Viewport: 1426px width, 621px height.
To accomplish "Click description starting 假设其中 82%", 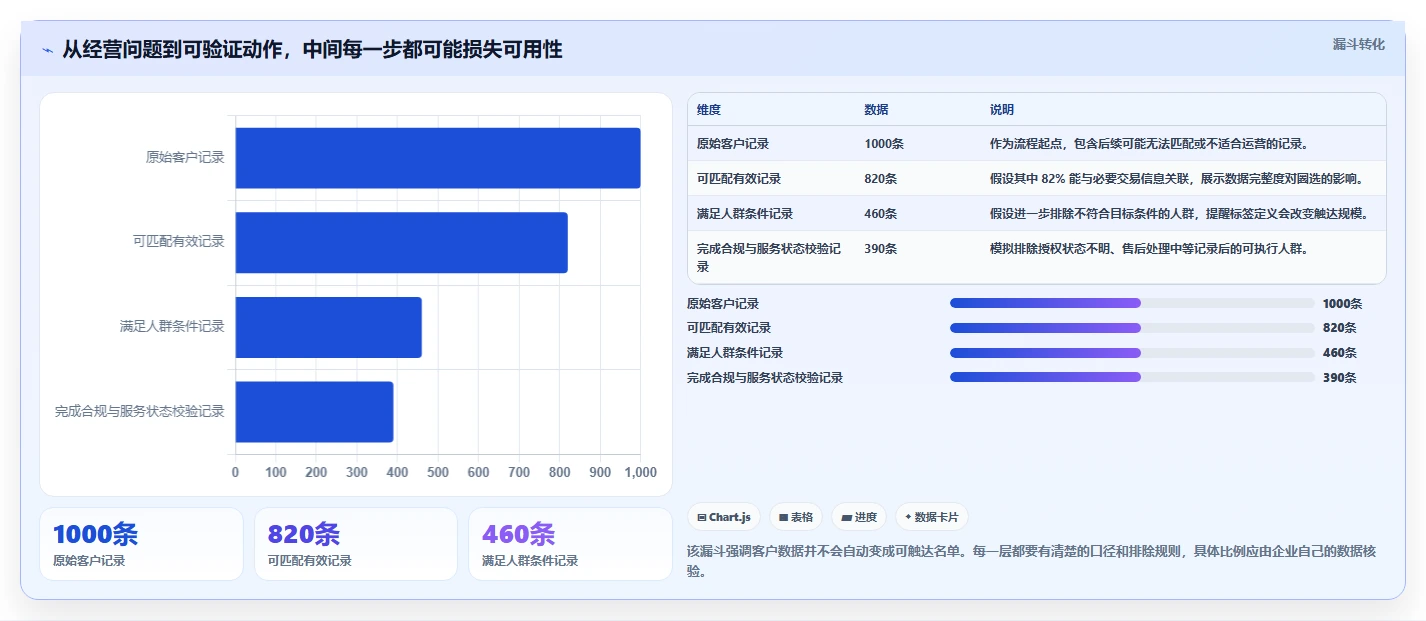I will click(1177, 179).
